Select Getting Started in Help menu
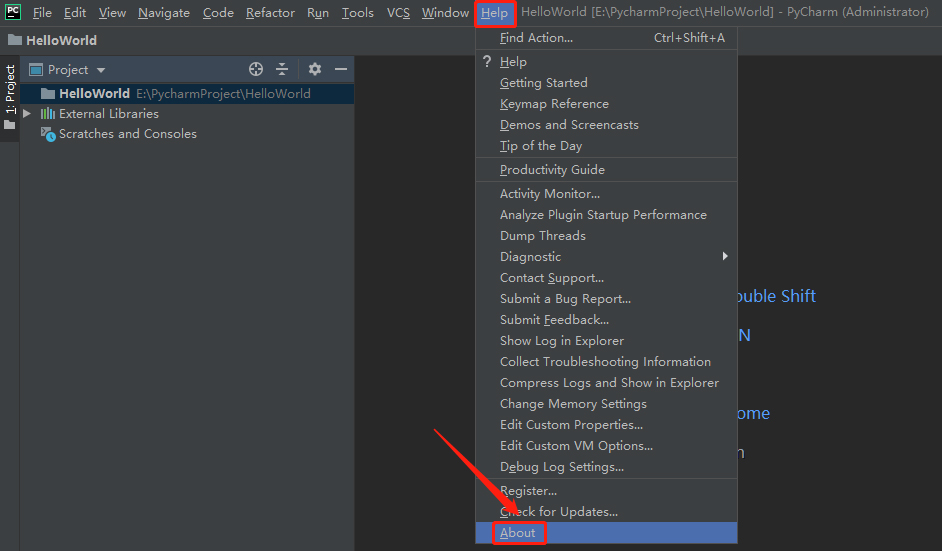Image resolution: width=942 pixels, height=551 pixels. tap(606, 83)
